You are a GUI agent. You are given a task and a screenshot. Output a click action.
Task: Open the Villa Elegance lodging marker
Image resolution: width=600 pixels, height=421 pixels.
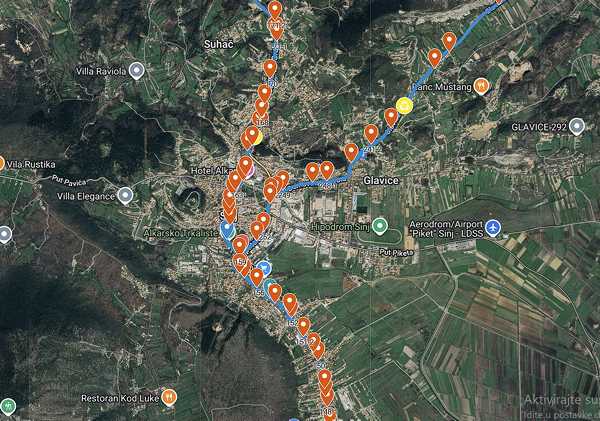[125, 196]
